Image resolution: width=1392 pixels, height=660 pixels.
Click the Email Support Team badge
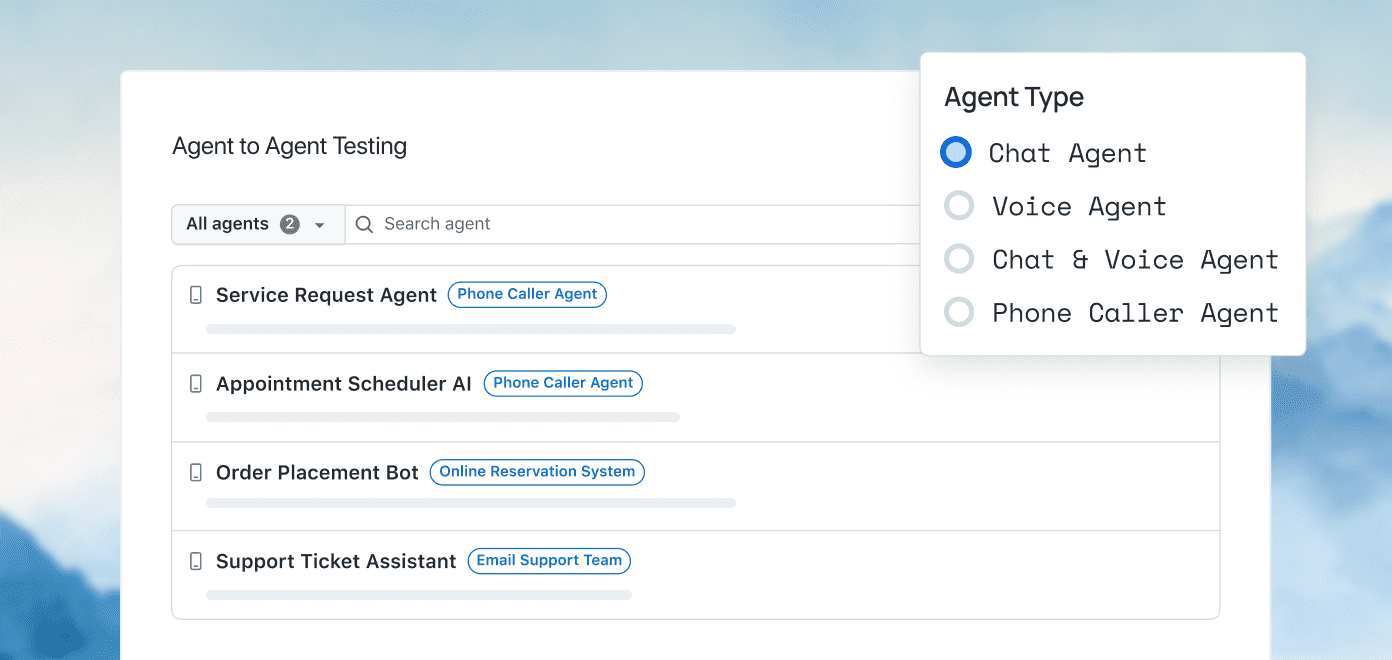click(549, 561)
